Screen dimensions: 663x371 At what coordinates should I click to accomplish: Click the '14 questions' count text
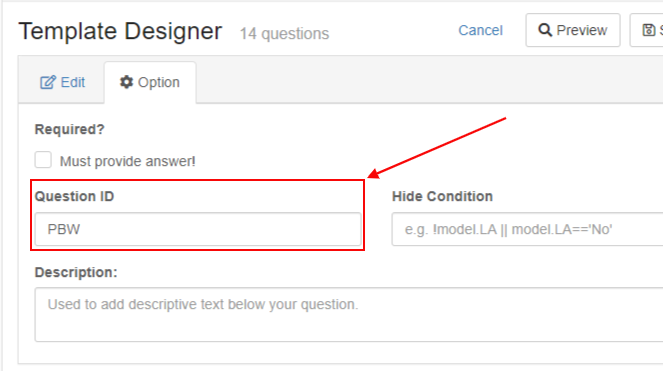284,33
